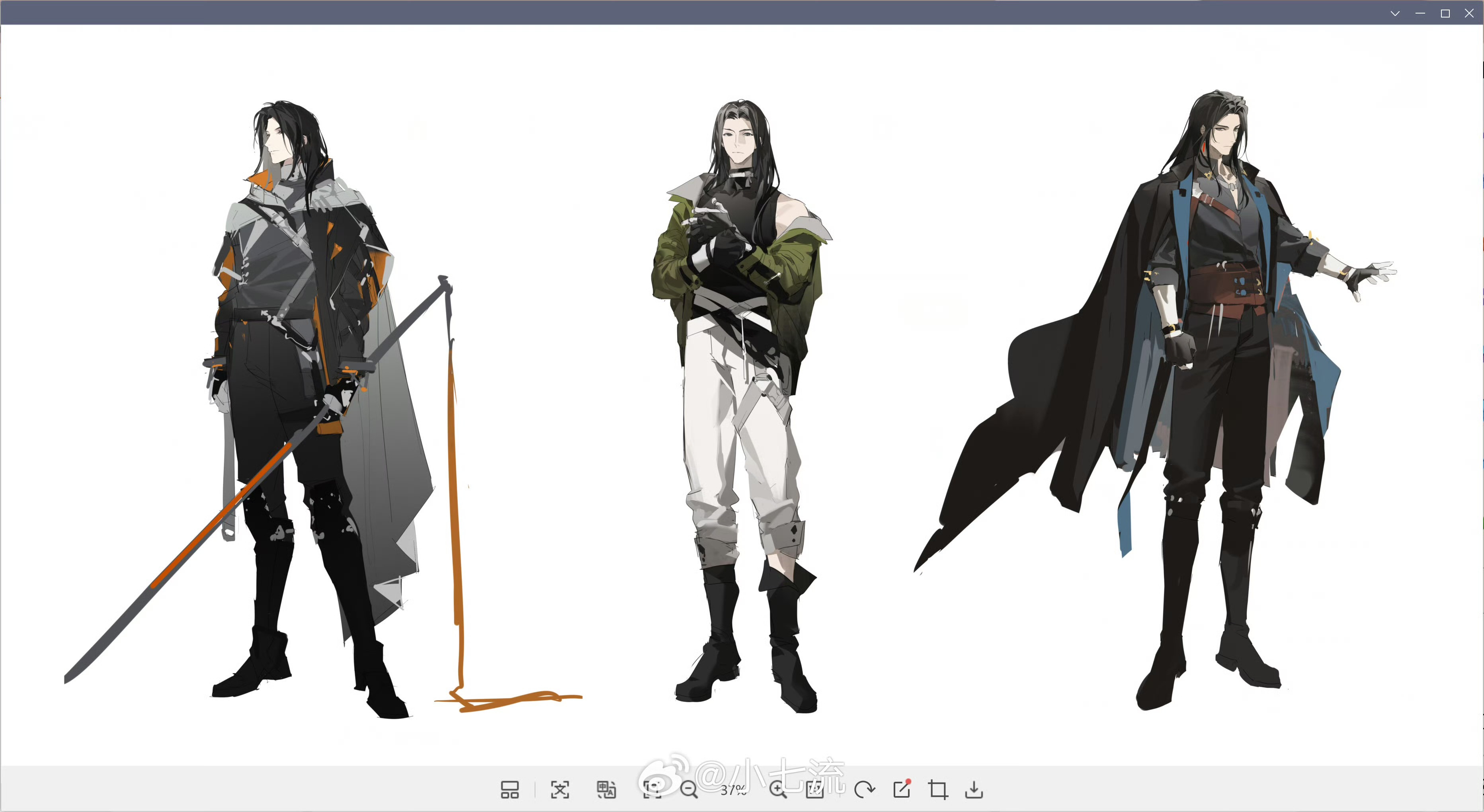Close the image viewer window

click(1470, 13)
